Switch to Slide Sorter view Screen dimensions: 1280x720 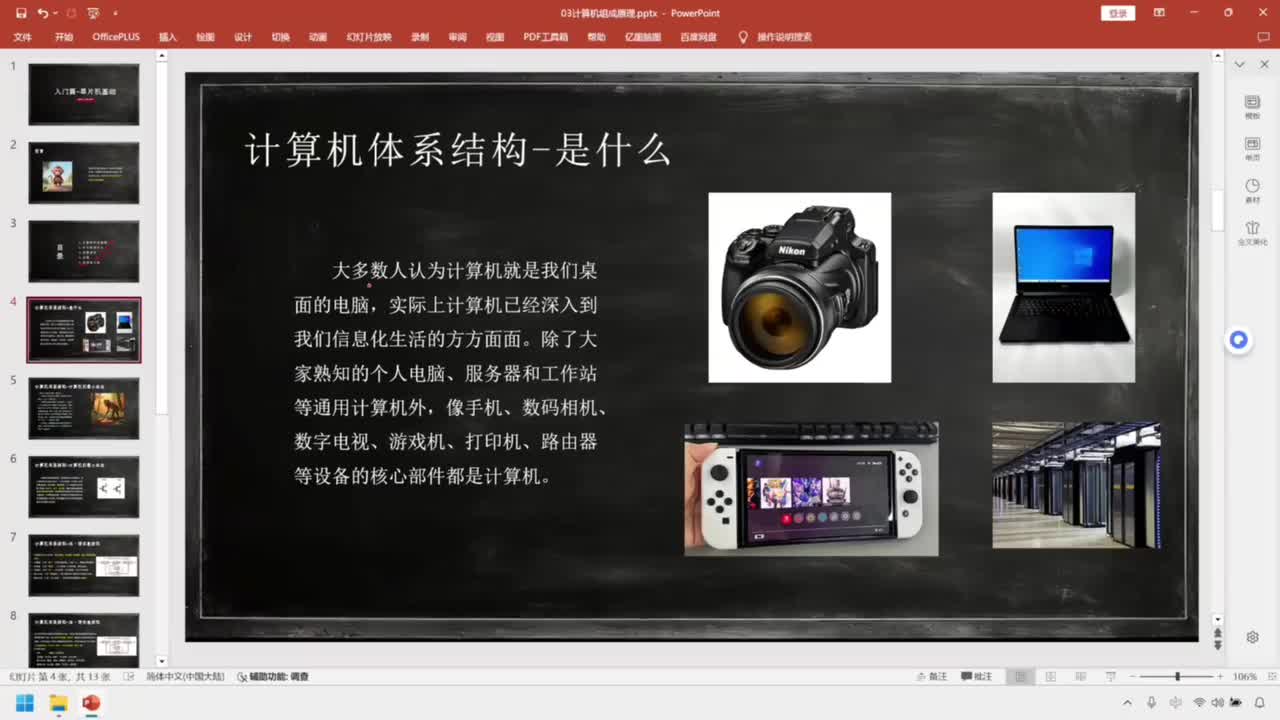(x=1050, y=677)
